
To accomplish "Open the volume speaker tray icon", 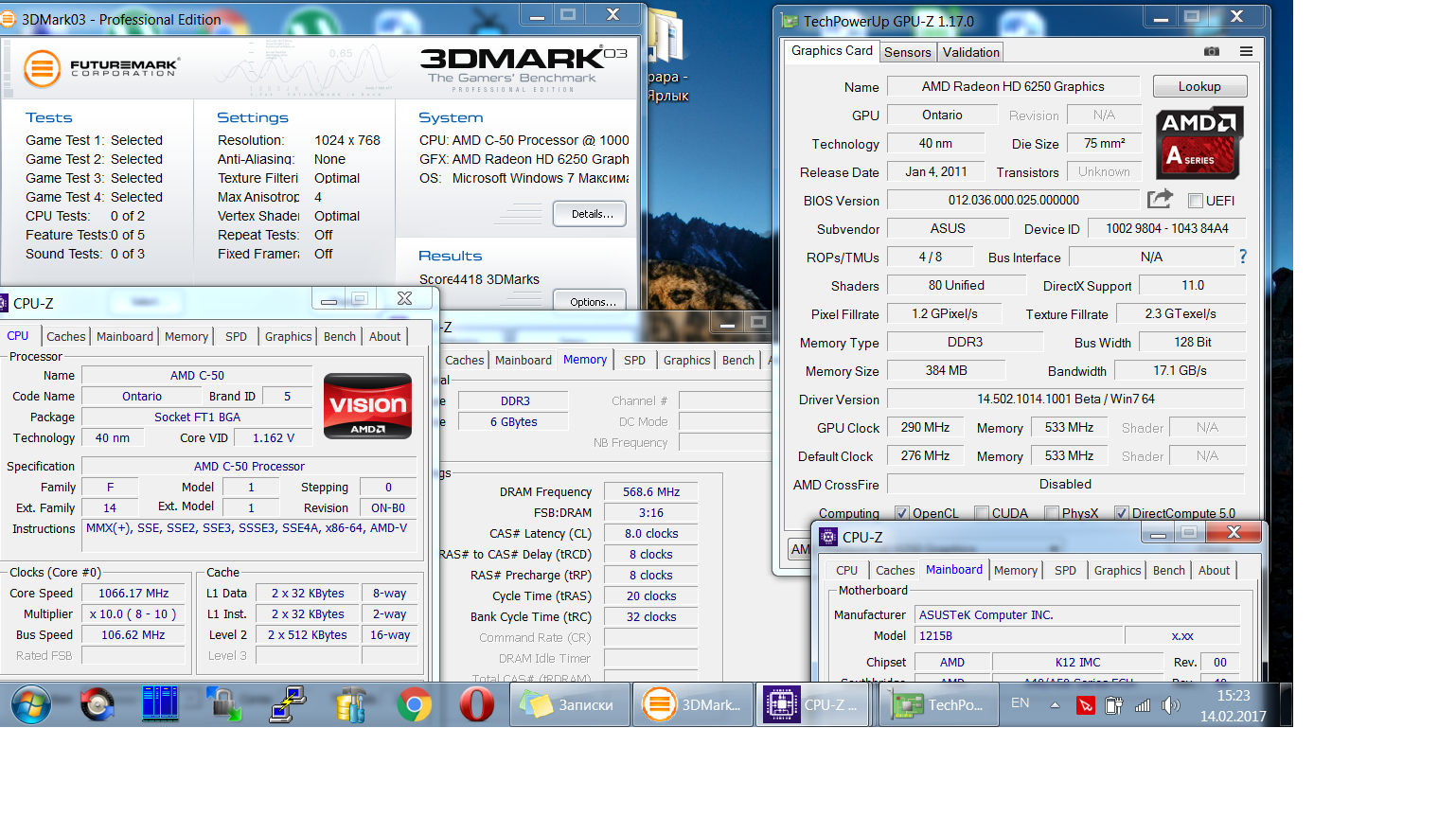I will [x=1171, y=705].
